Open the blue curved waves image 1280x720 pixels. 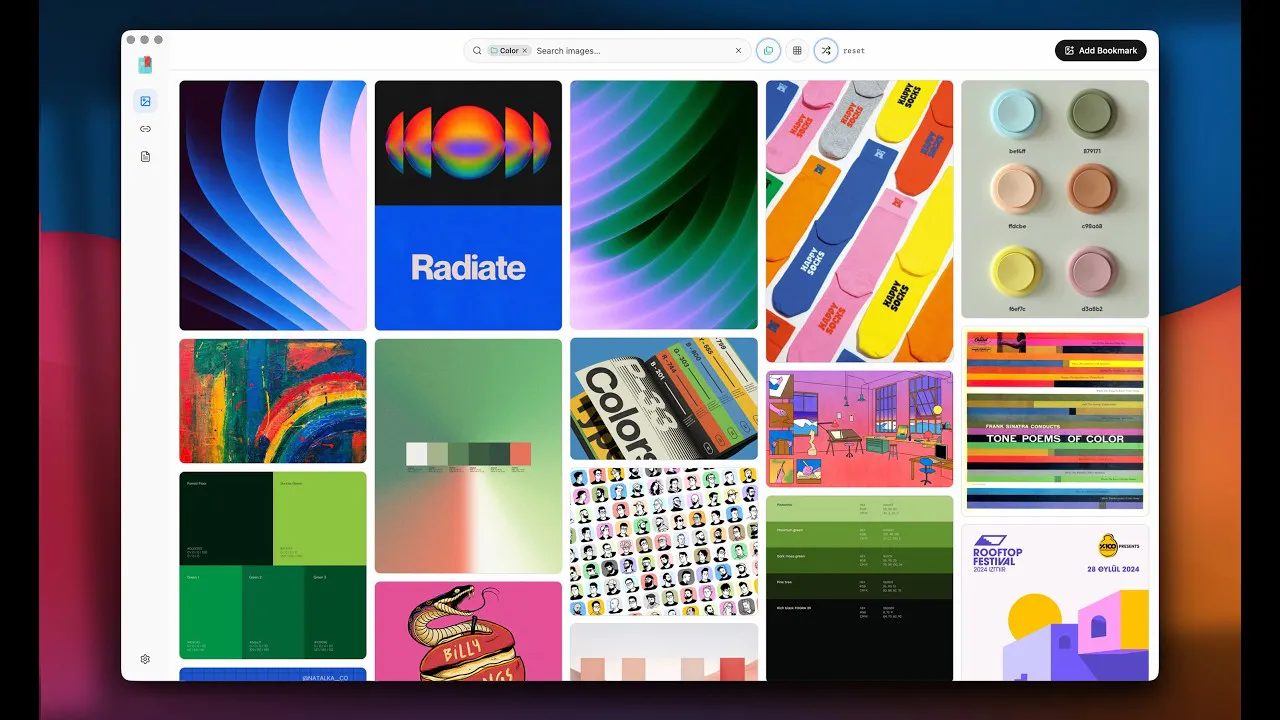(x=273, y=205)
